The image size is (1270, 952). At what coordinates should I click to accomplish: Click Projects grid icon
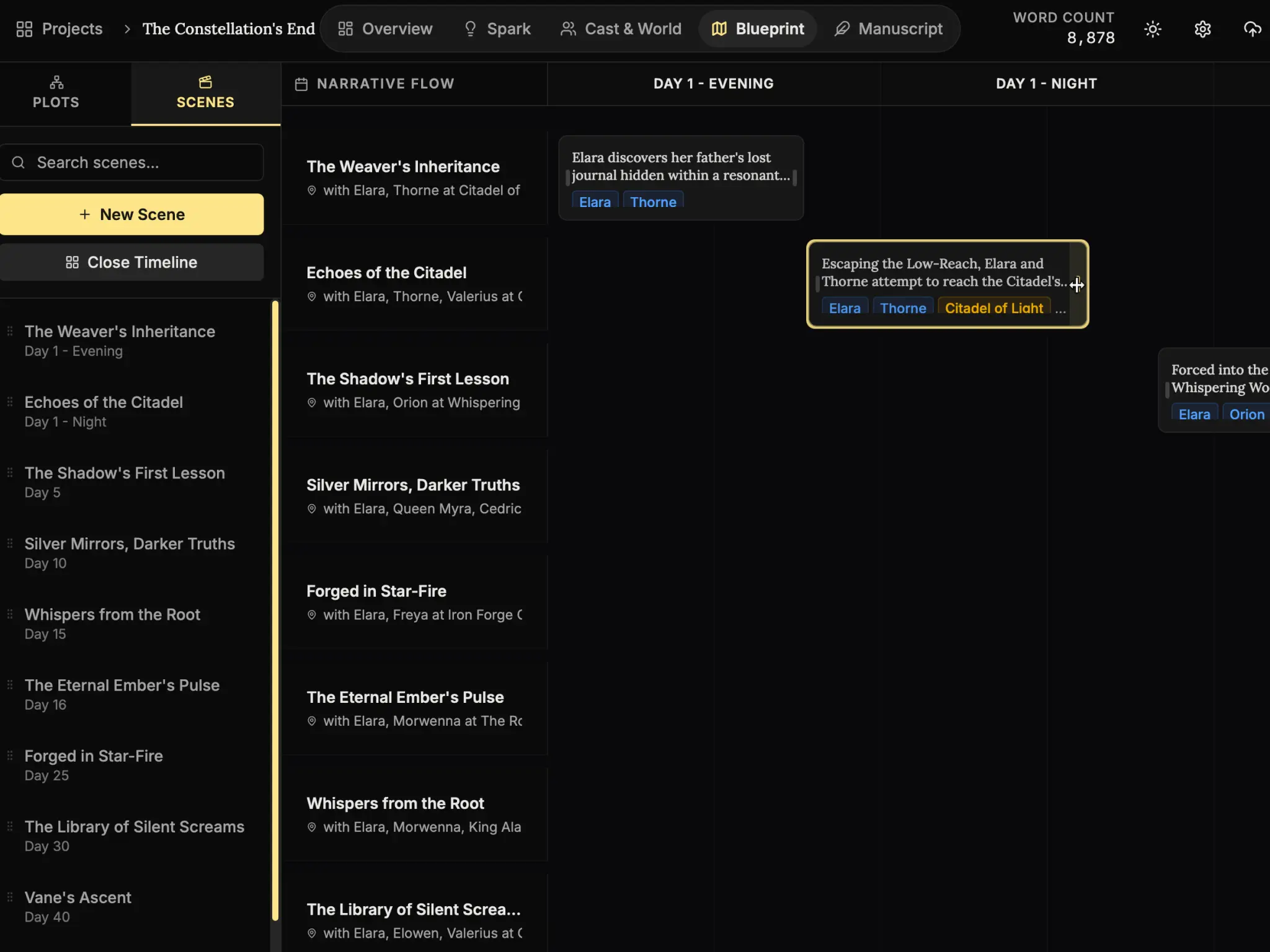tap(24, 29)
